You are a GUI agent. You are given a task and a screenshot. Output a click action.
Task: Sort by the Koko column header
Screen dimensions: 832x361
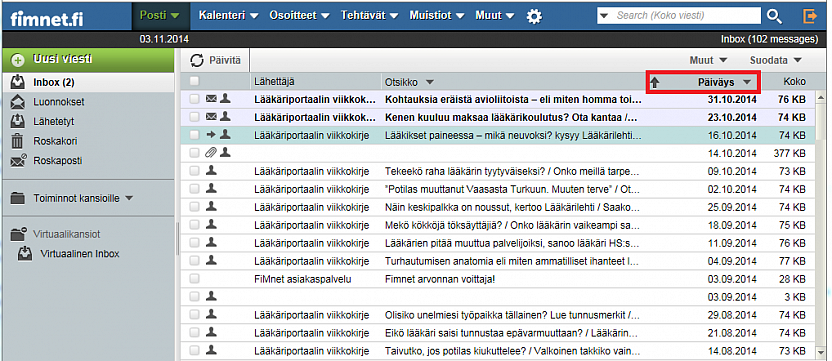794,82
